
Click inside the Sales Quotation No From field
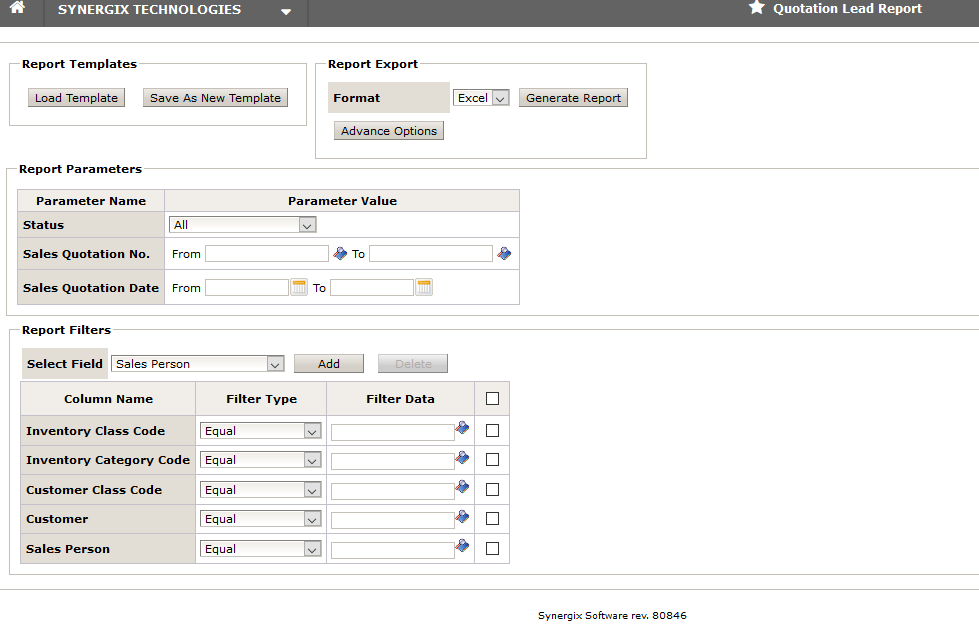(x=266, y=253)
